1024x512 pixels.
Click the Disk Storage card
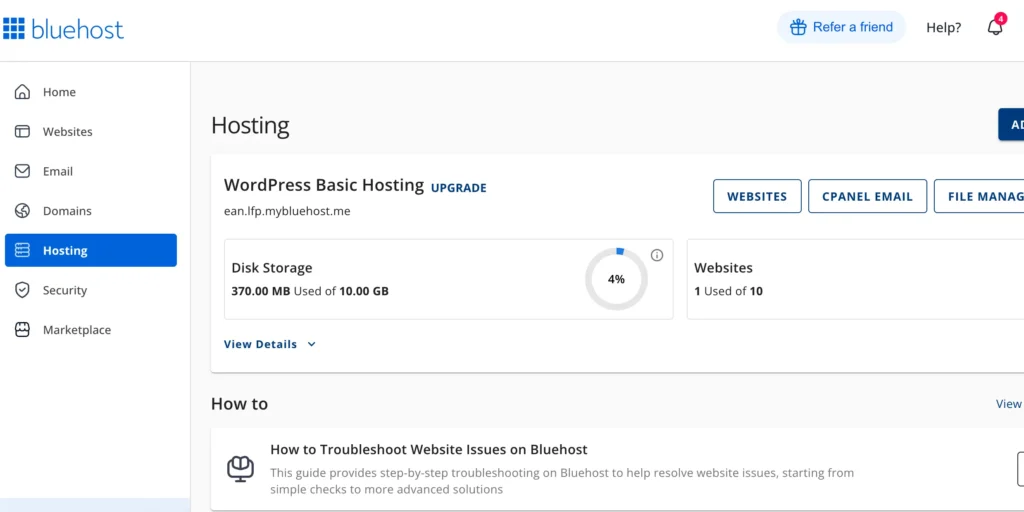click(449, 279)
